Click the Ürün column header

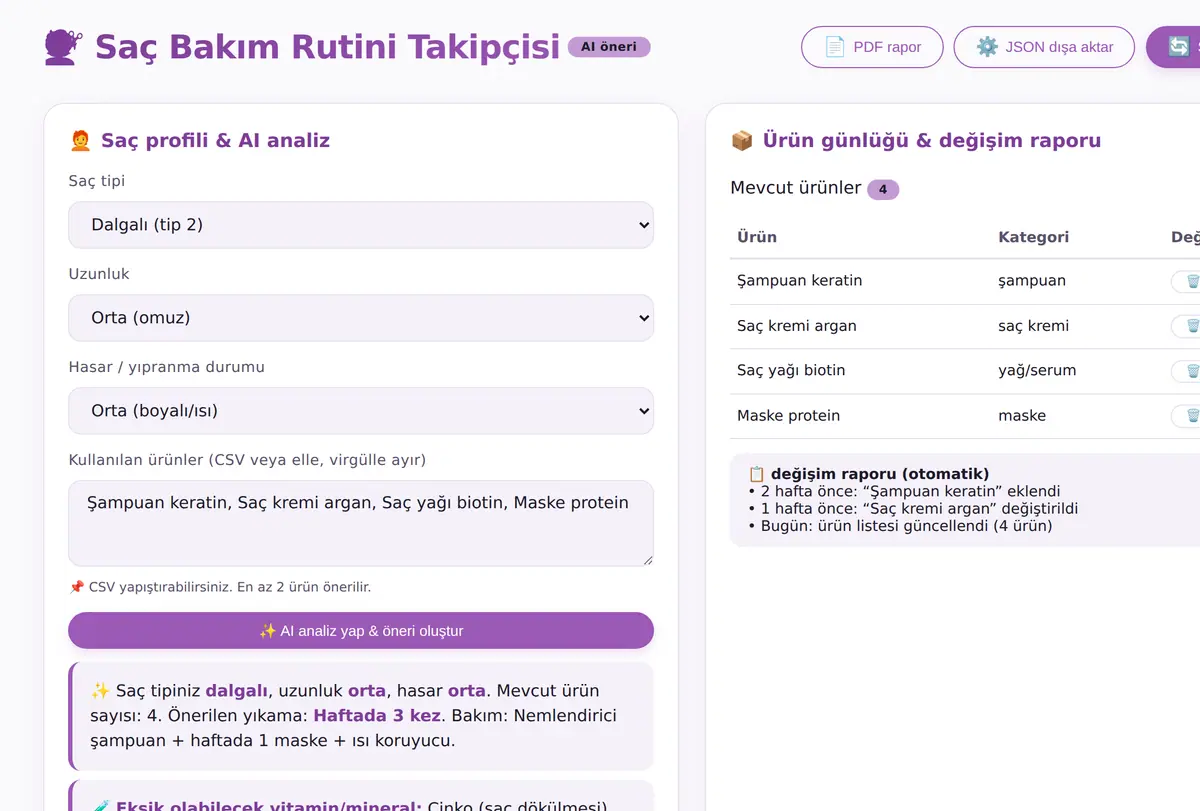click(757, 237)
